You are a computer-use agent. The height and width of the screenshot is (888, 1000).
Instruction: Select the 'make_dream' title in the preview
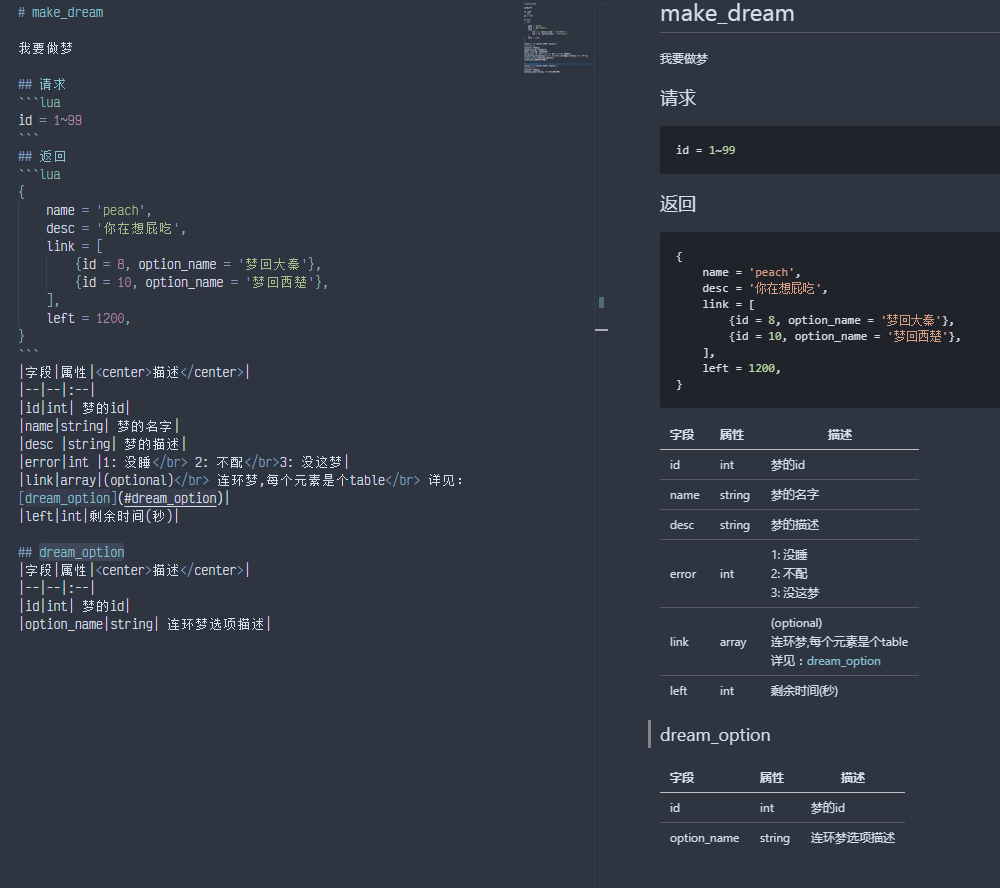click(x=727, y=13)
